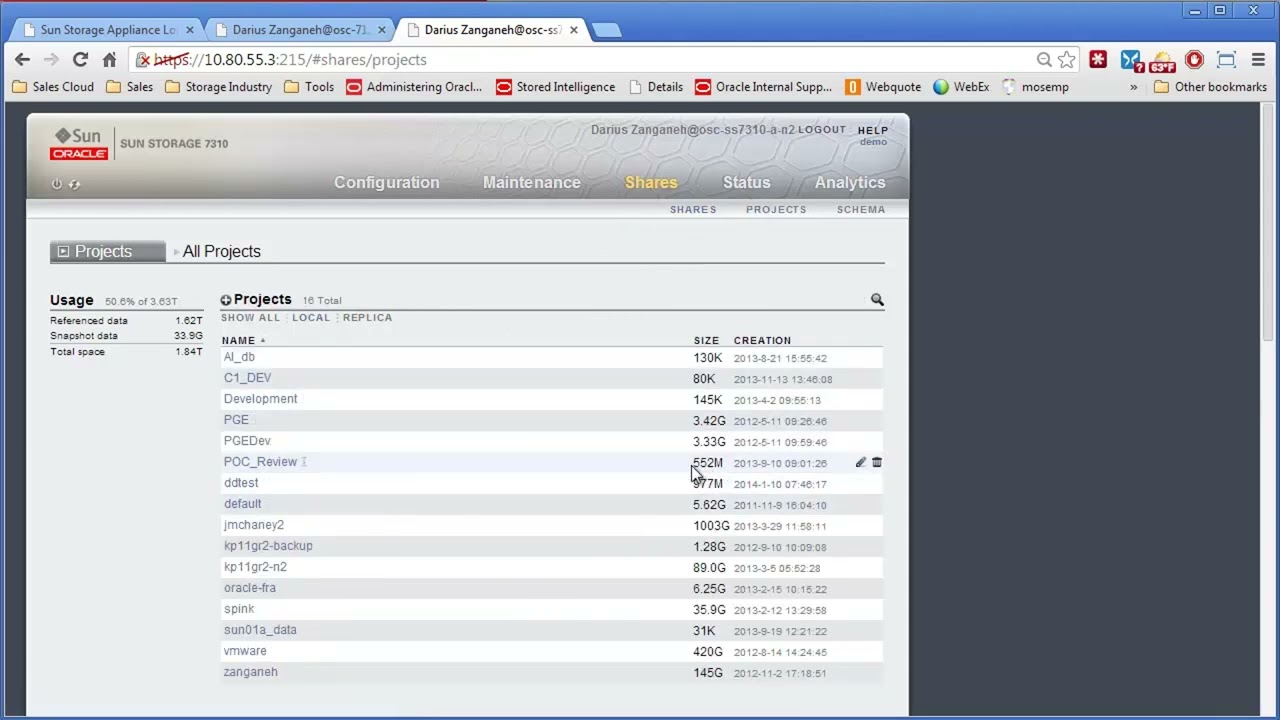The width and height of the screenshot is (1280, 720).
Task: Open the Chrome menu hamburger icon
Action: click(x=1258, y=60)
